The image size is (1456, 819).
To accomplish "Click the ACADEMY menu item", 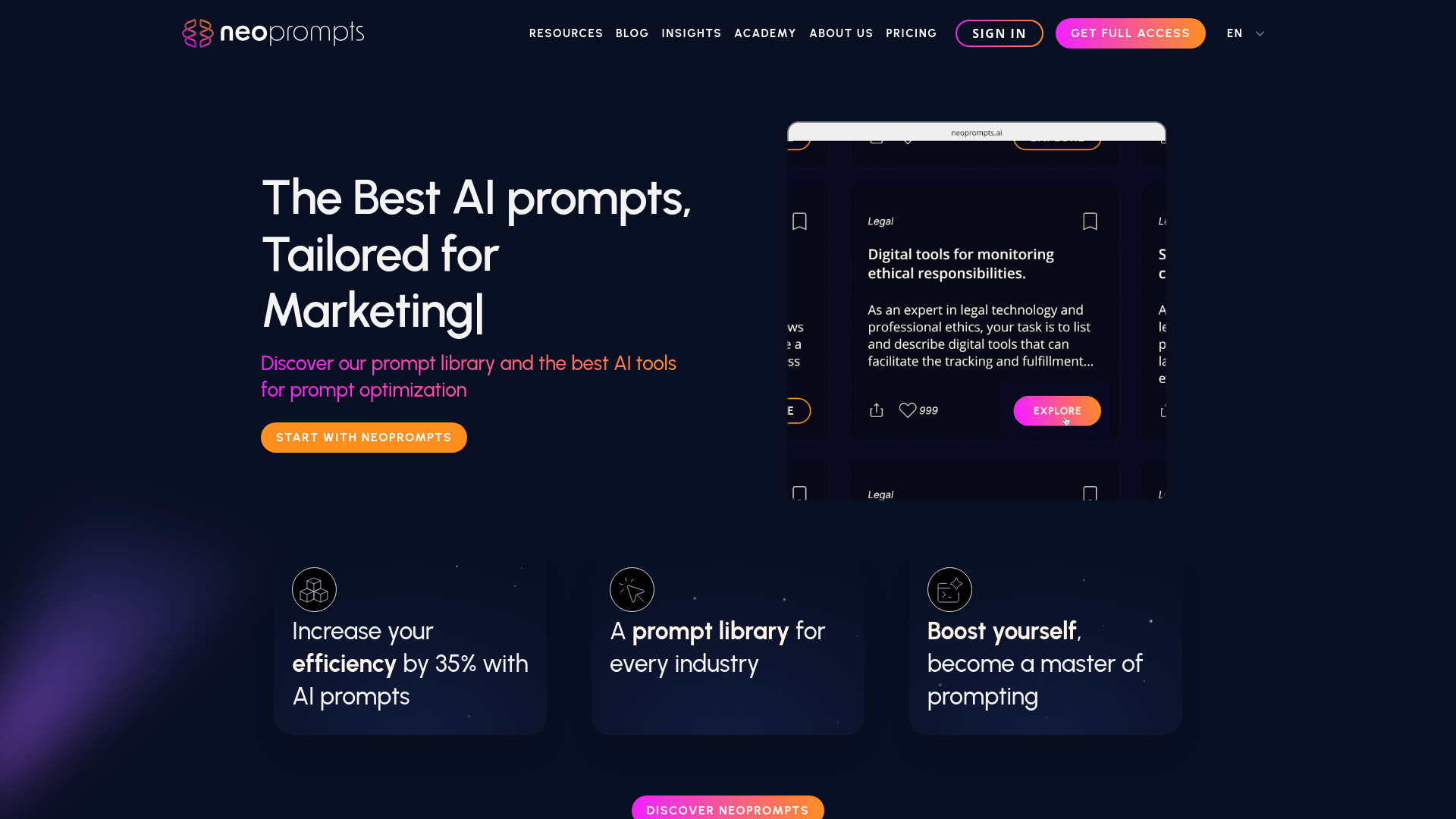I will pos(765,33).
